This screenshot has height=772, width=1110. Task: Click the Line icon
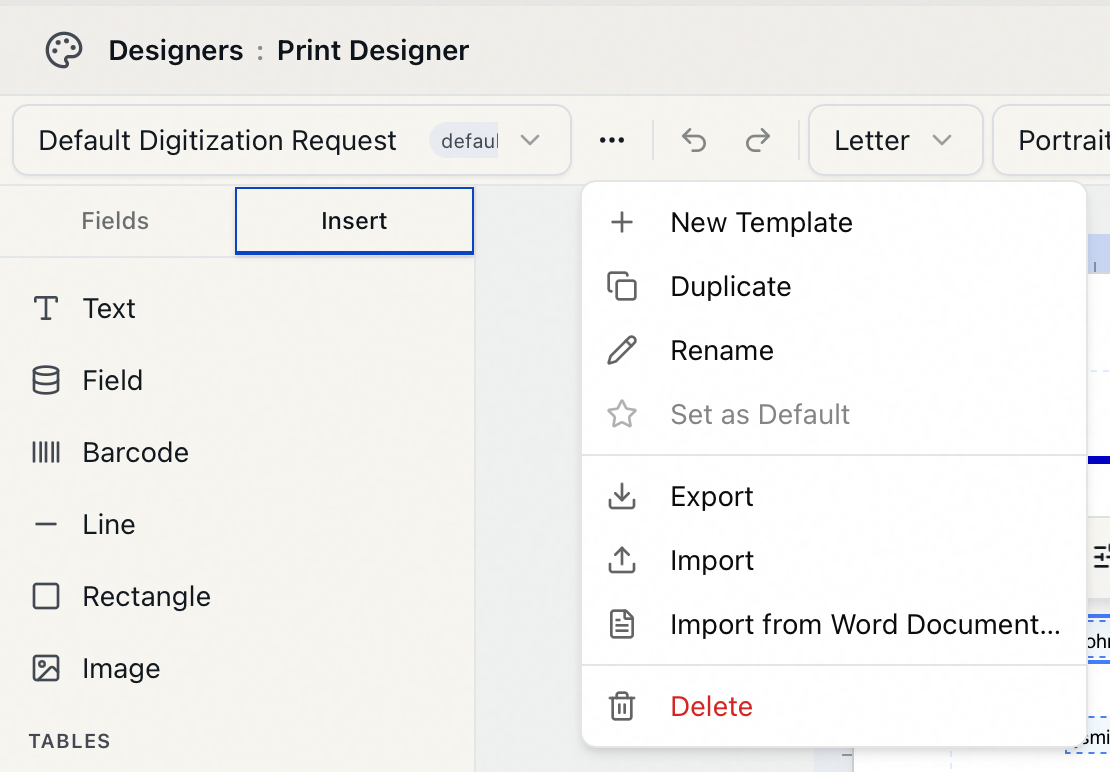click(x=46, y=524)
